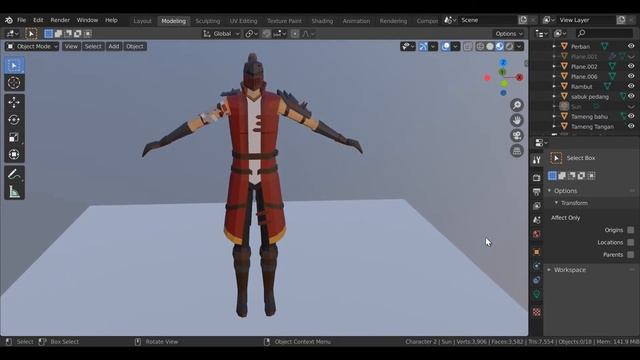
Task: Pick the Annotate tool
Action: coord(14,174)
